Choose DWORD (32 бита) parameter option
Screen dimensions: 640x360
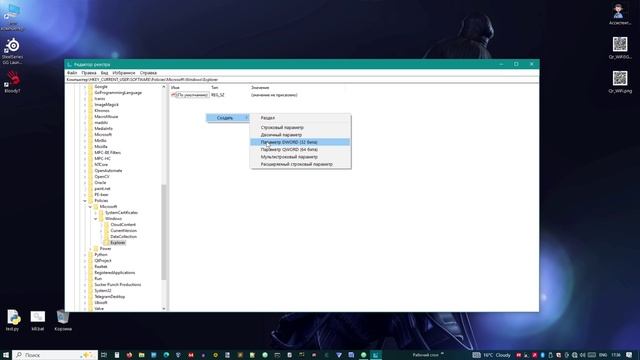coord(300,142)
